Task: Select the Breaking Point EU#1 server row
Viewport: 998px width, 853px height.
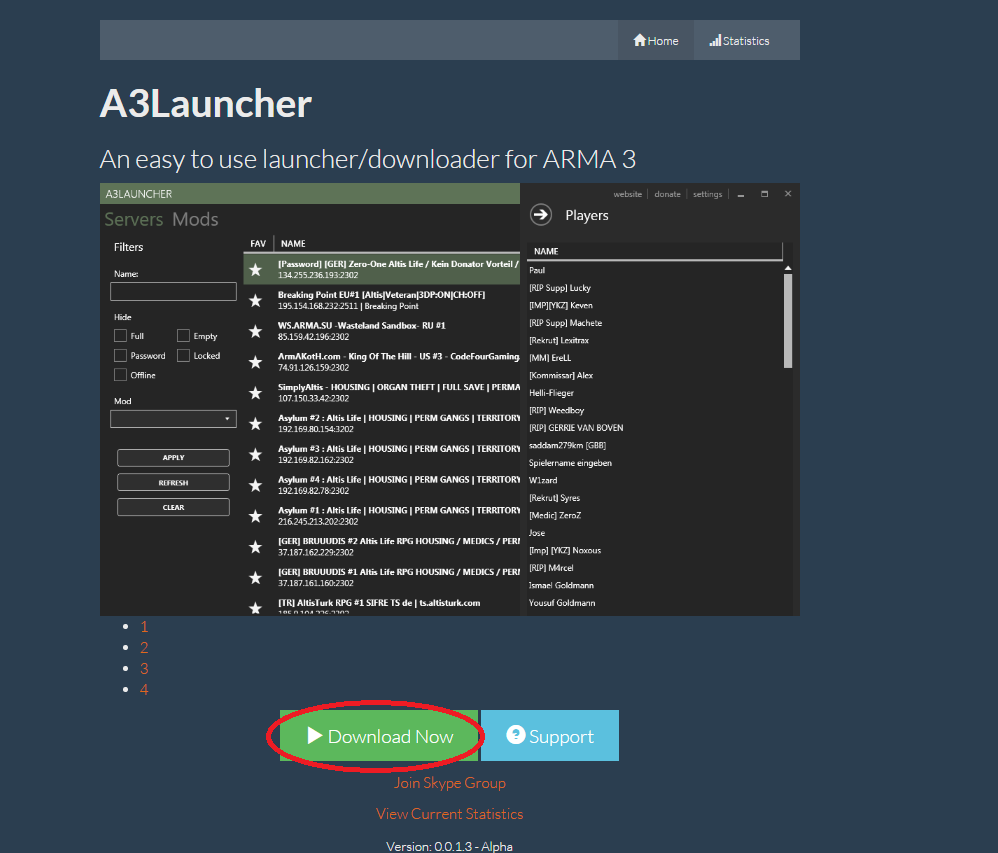Action: [x=382, y=300]
